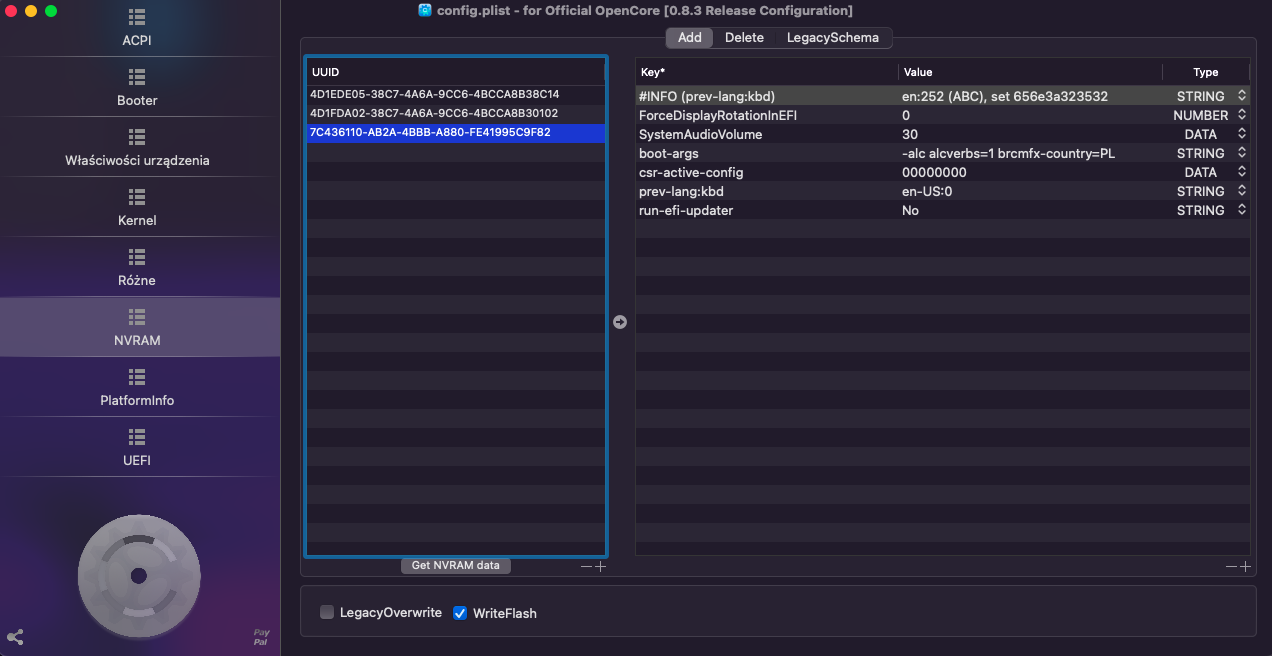This screenshot has width=1272, height=656.
Task: Click the Get NVRAM data button
Action: 456,565
